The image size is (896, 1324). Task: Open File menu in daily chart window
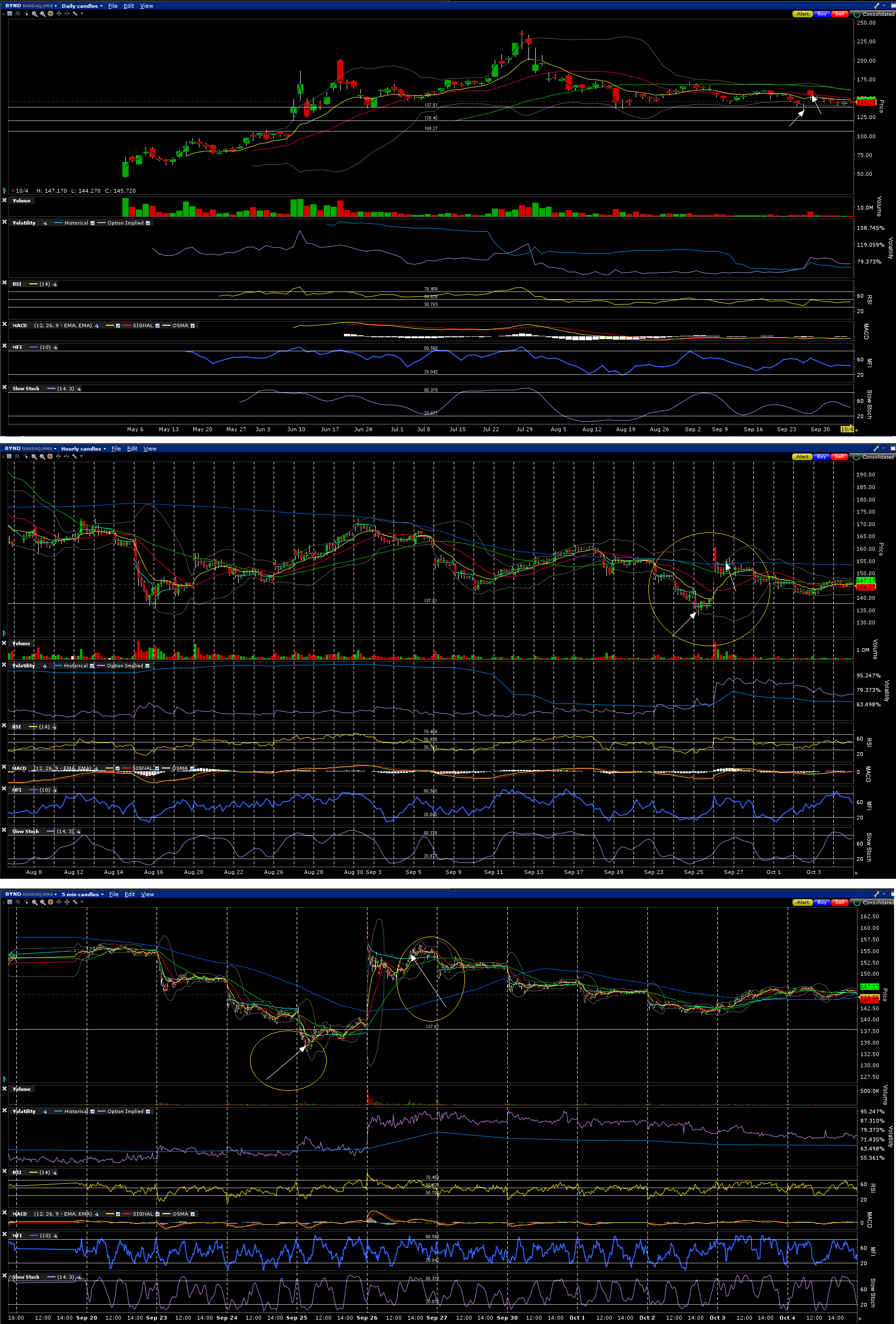tap(113, 6)
